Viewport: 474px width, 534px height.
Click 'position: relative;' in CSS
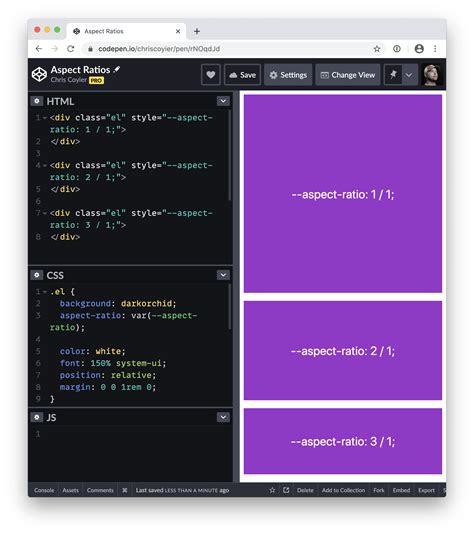(108, 375)
